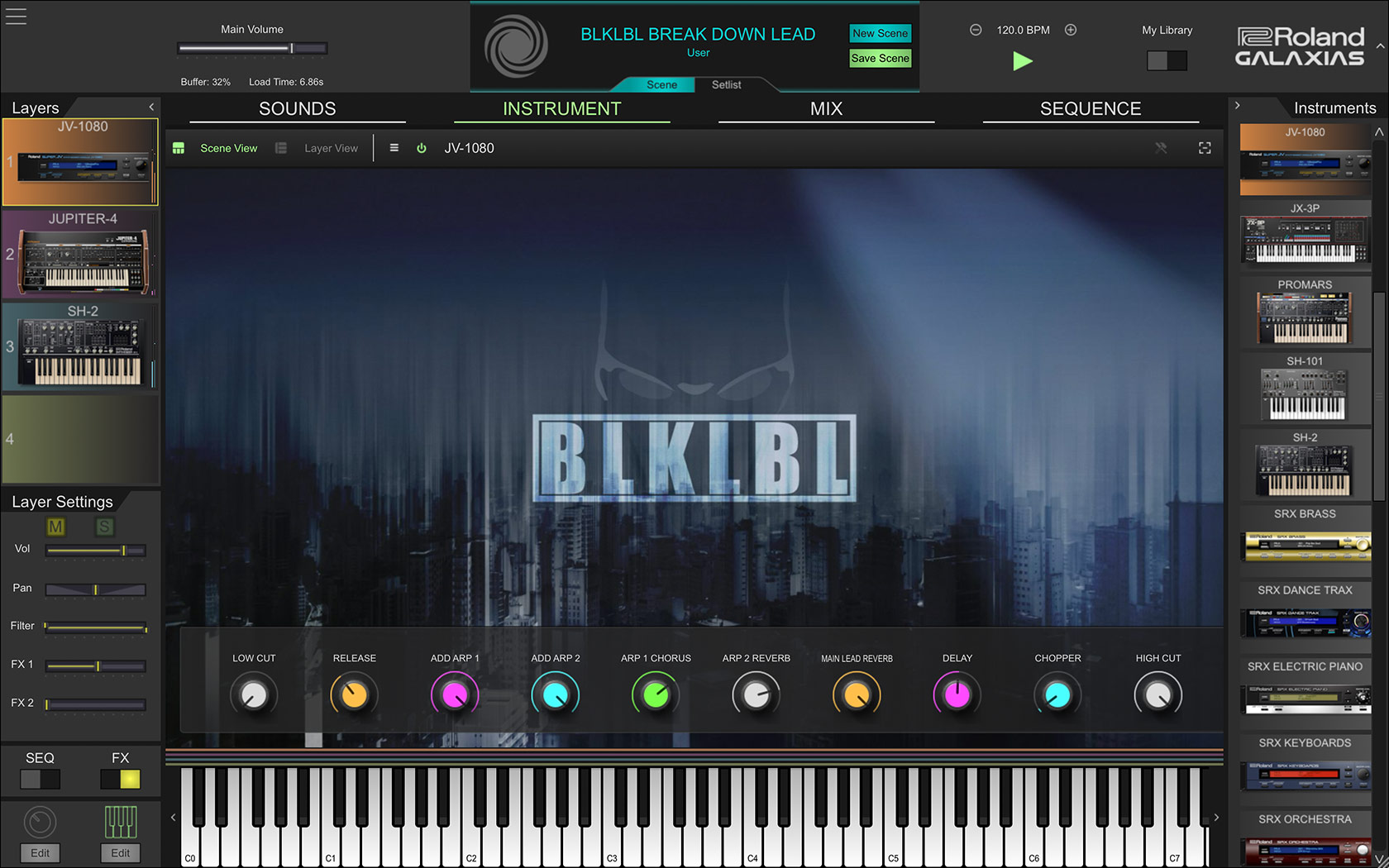The image size is (1389, 868).
Task: Click the CHOPPER knob
Action: 1057,695
